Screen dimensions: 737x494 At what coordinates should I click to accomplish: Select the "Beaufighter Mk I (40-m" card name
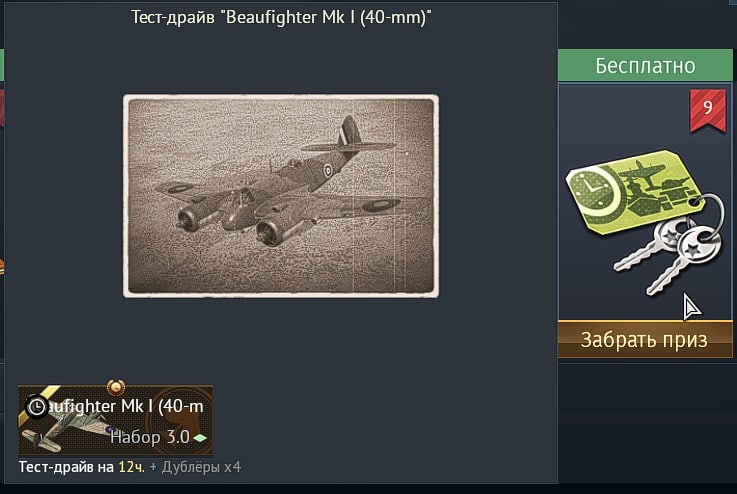[126, 406]
